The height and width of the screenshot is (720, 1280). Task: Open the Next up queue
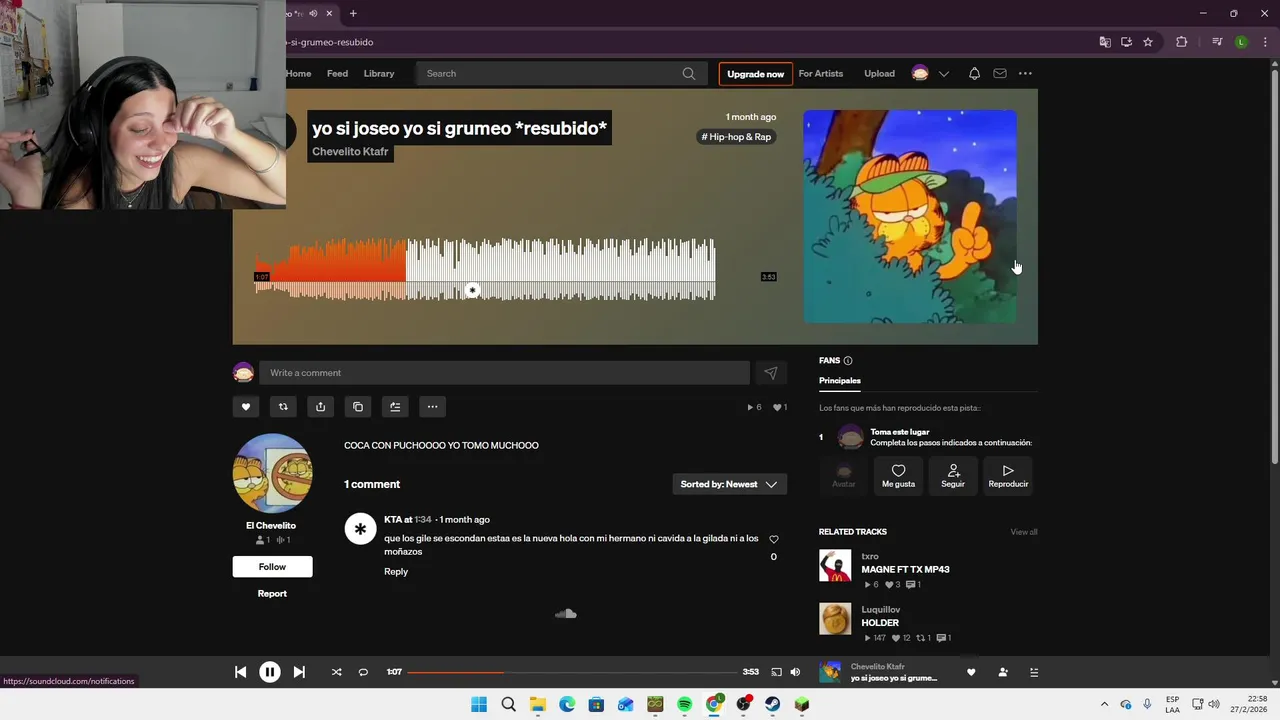pyautogui.click(x=1034, y=672)
